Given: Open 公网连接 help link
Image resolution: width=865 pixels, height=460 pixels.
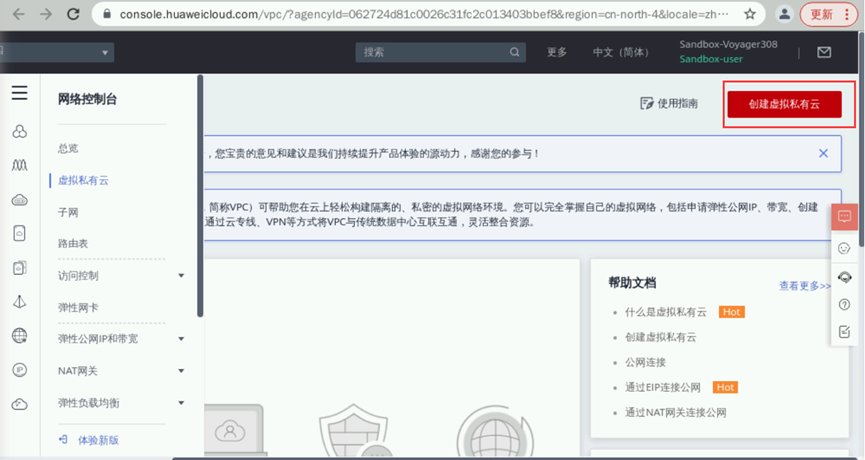Looking at the screenshot, I should pos(645,362).
